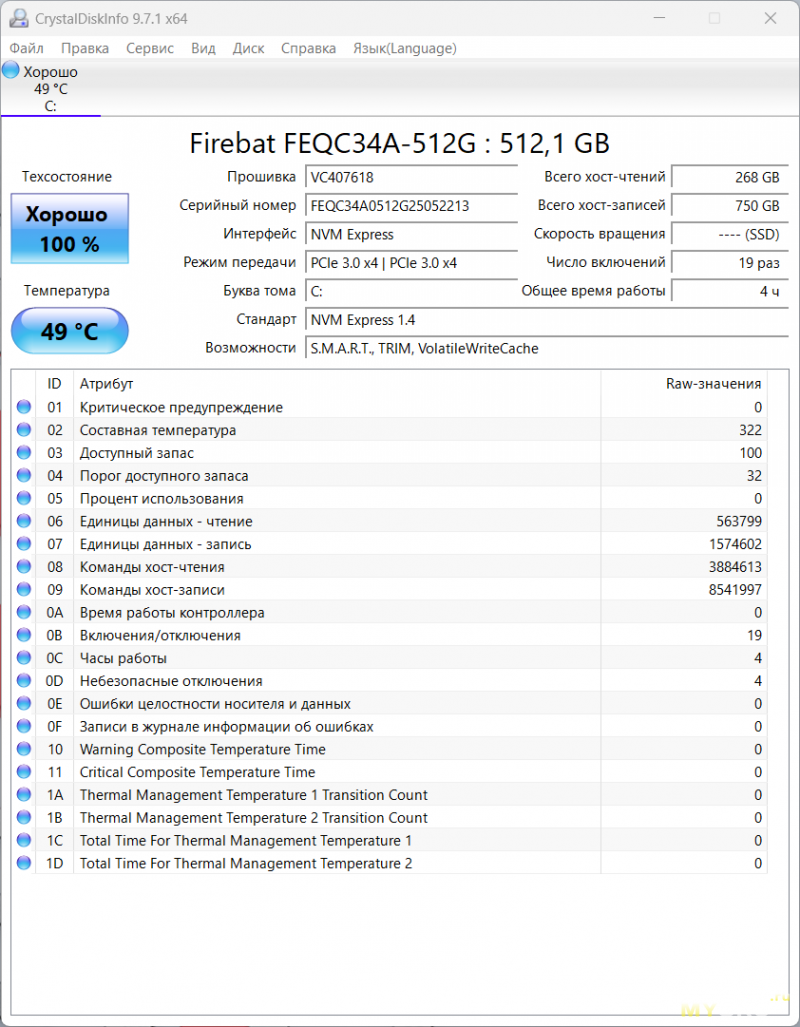Open the Справка menu
800x1027 pixels.
[x=308, y=48]
